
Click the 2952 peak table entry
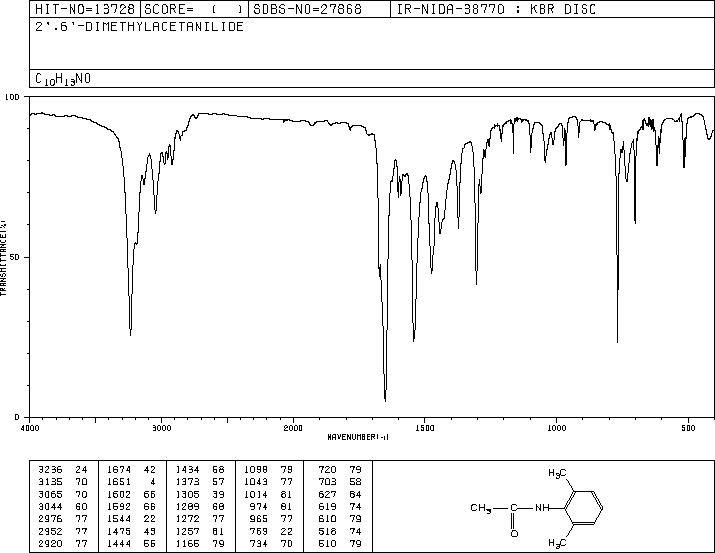pos(63,531)
